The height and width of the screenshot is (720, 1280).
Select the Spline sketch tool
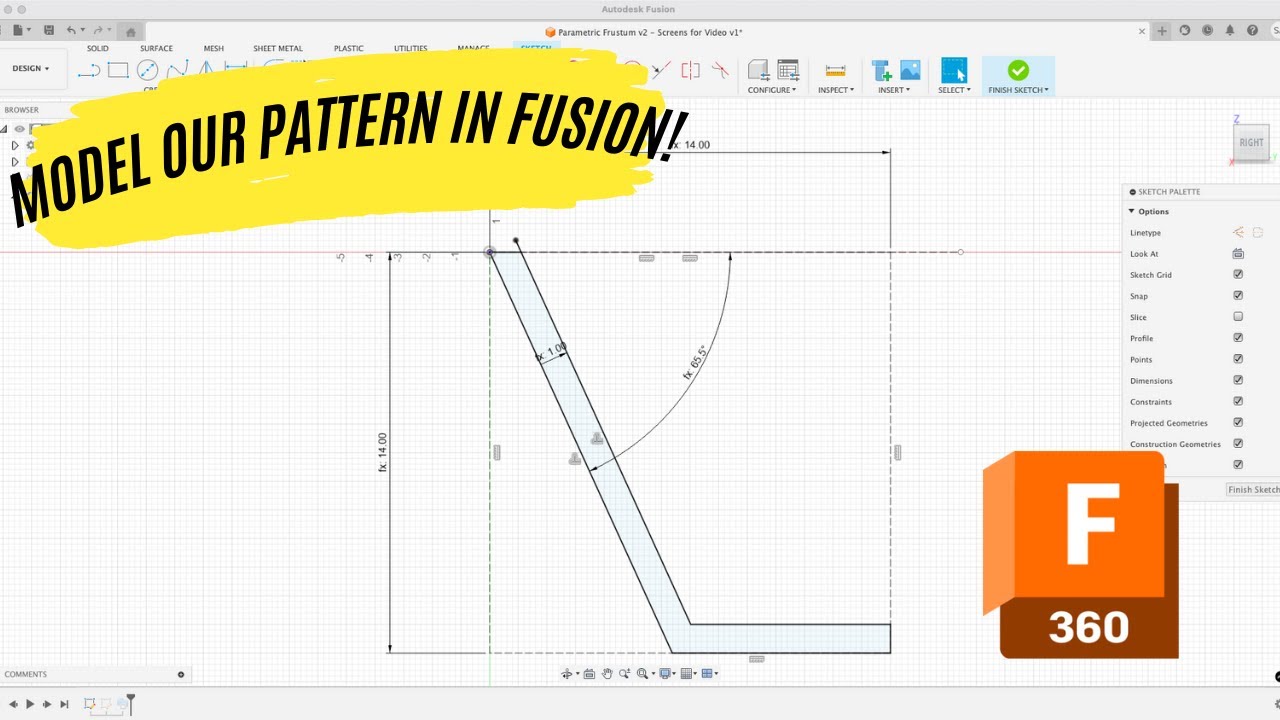[177, 70]
